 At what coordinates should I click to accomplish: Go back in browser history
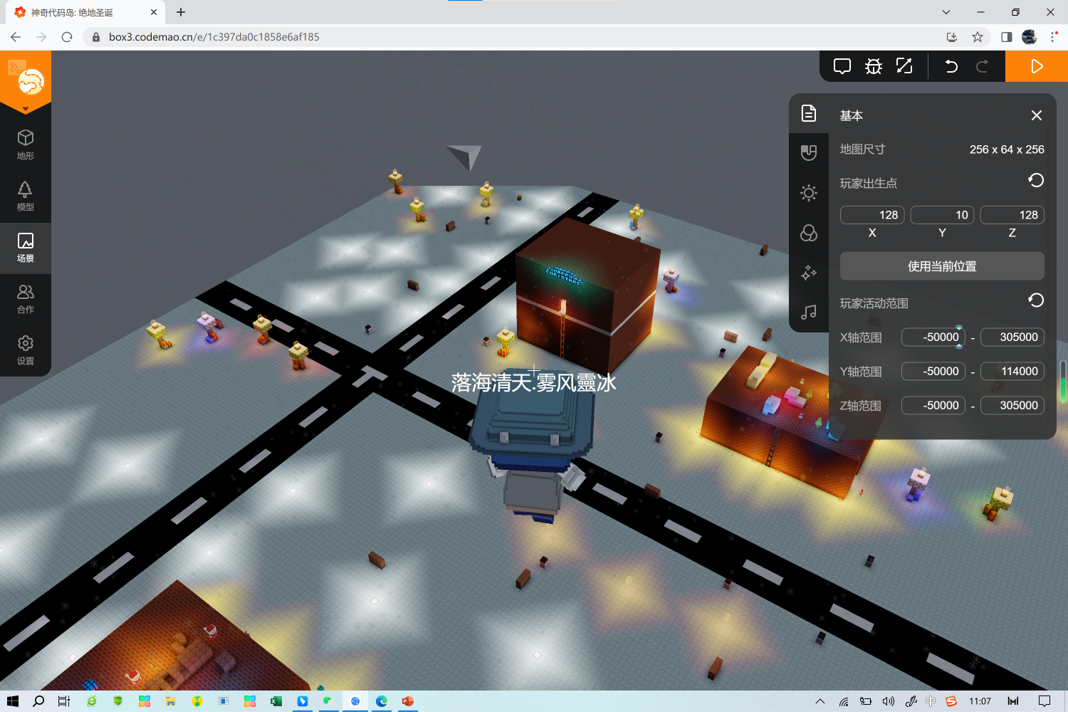(x=16, y=37)
